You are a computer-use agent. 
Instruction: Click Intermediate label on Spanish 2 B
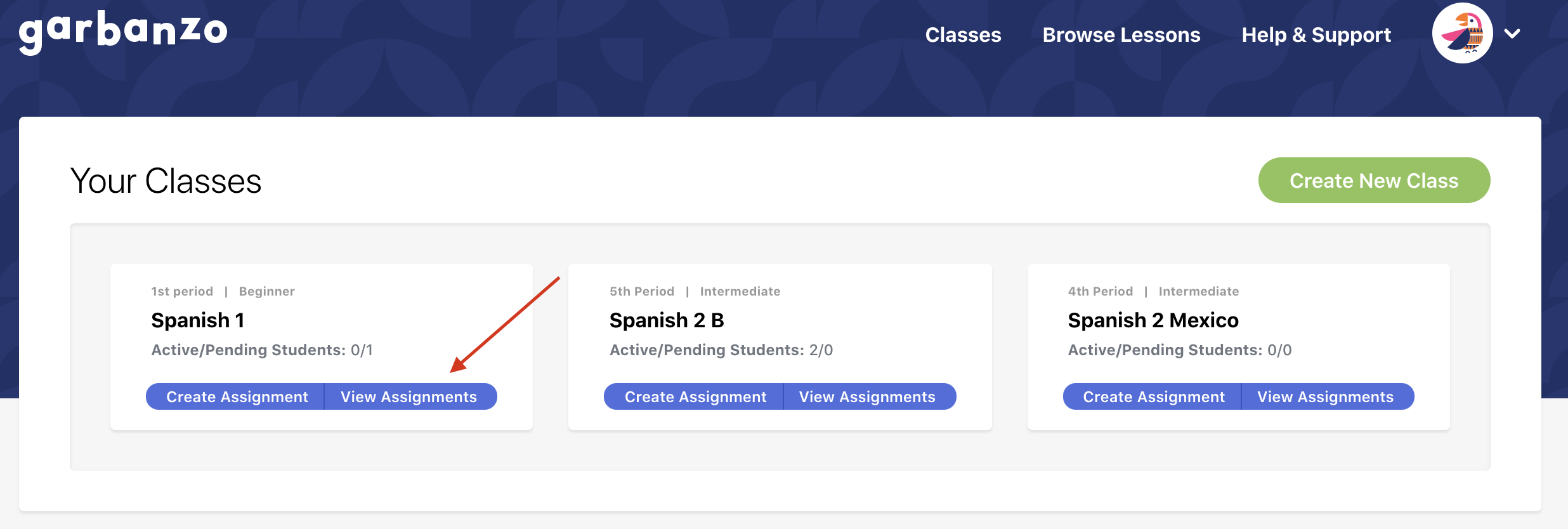point(740,291)
